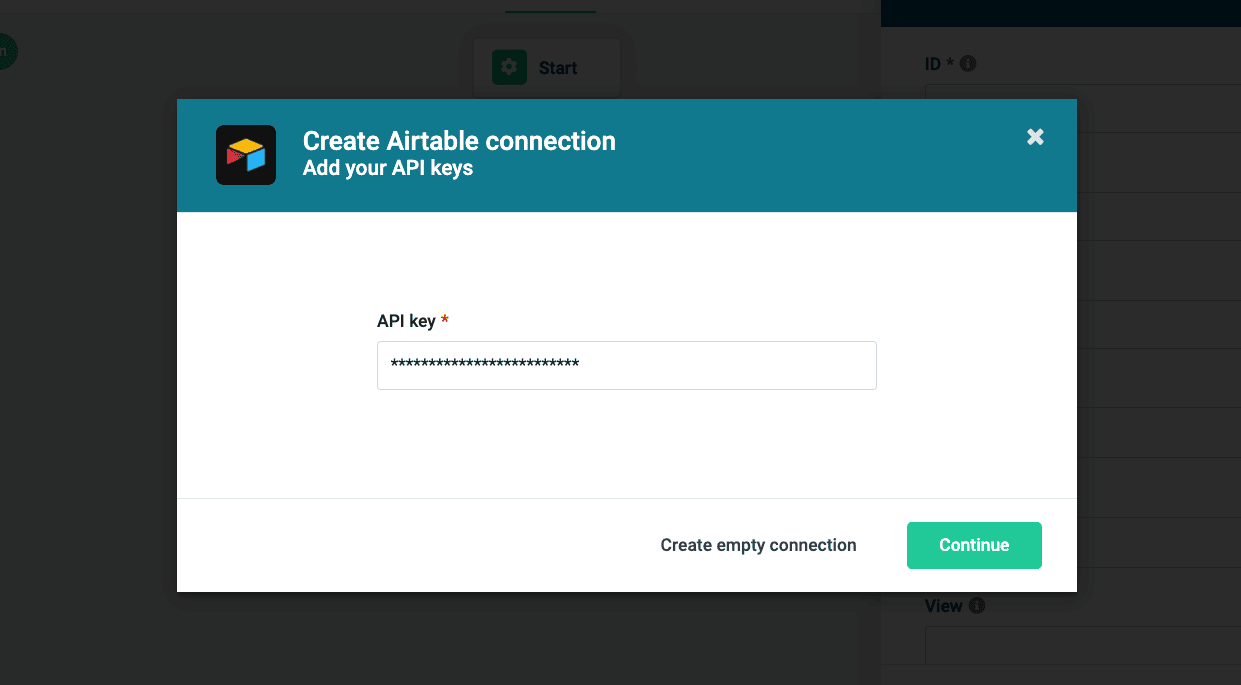The width and height of the screenshot is (1241, 685).
Task: Click the View label in right panel
Action: pyautogui.click(x=943, y=606)
